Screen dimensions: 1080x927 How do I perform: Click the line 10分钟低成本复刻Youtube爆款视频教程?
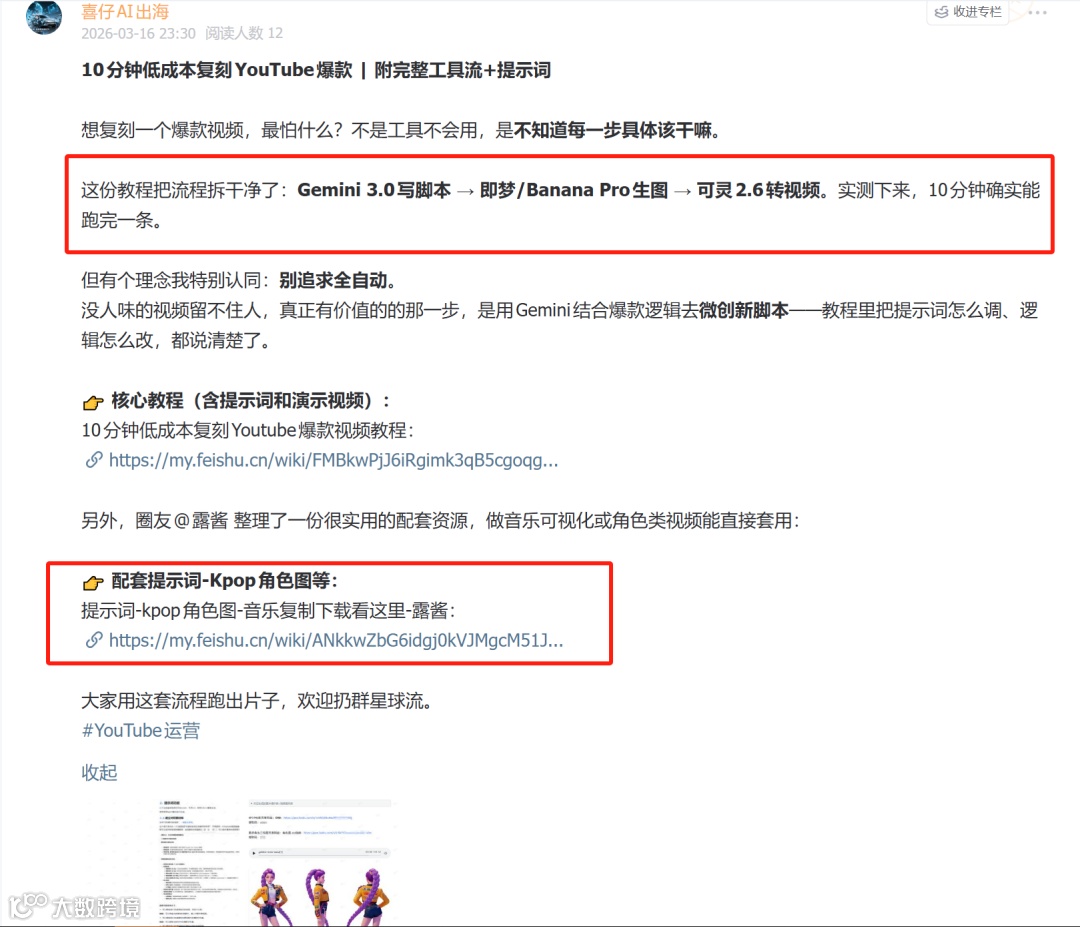tap(245, 430)
